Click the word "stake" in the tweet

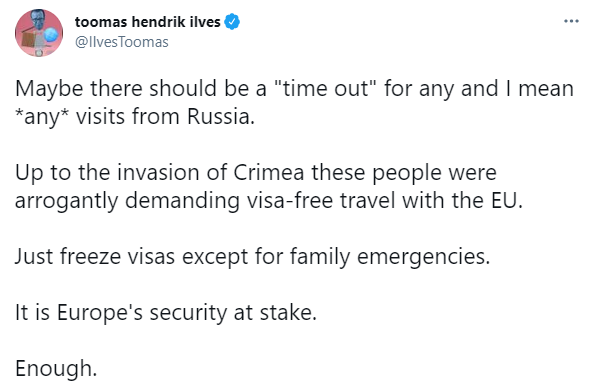(287, 313)
